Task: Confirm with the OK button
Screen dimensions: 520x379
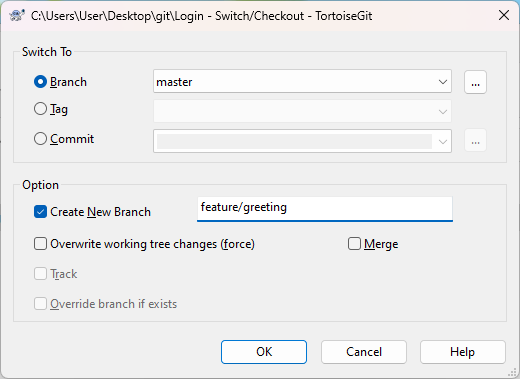Action: click(264, 352)
